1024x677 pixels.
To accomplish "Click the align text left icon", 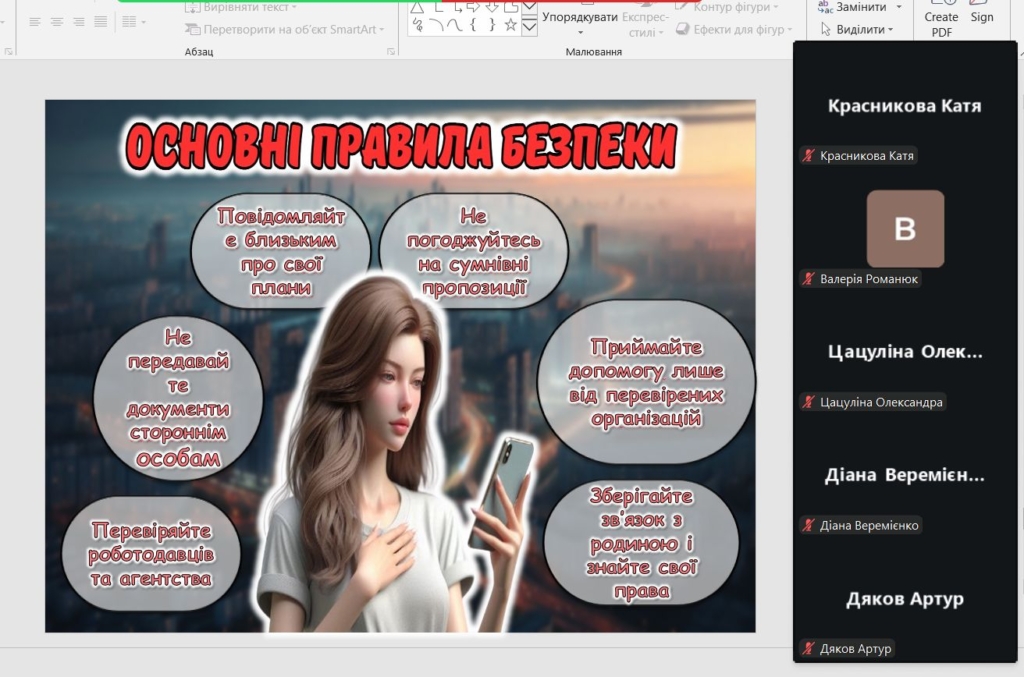I will pos(34,22).
